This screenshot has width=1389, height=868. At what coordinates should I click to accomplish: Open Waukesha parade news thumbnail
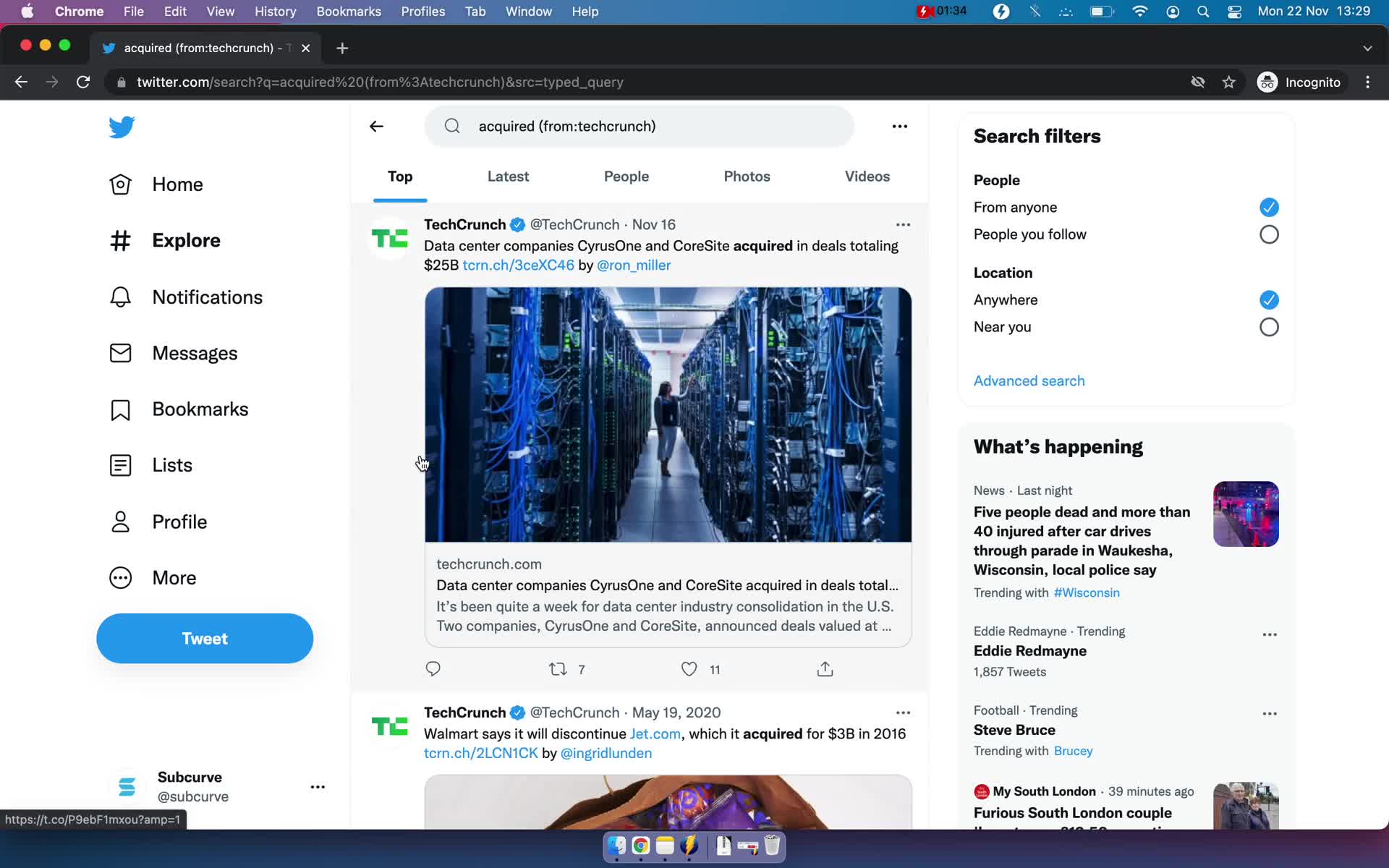(1246, 514)
